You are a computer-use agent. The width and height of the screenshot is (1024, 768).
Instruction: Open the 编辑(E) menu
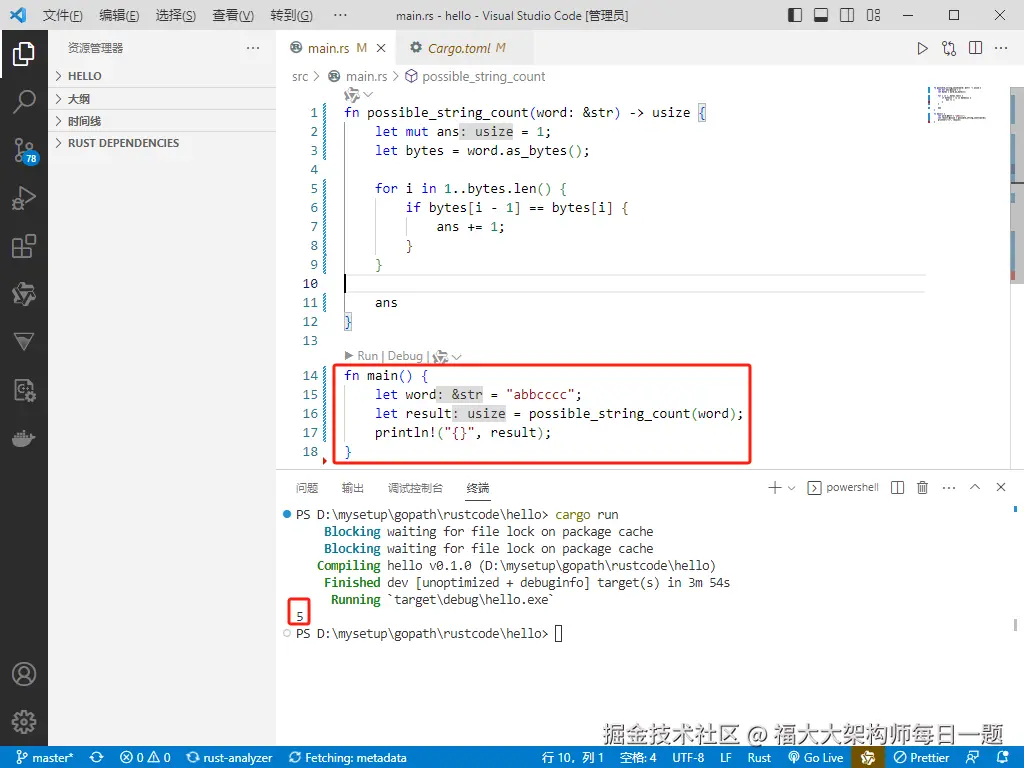[x=119, y=15]
